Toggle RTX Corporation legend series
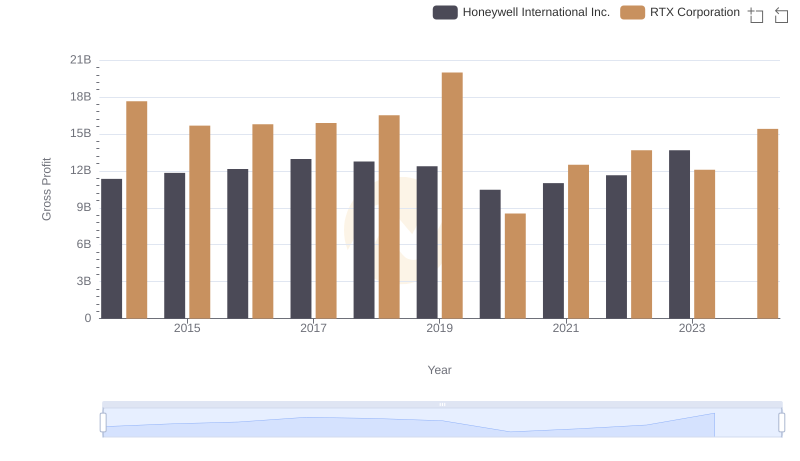Screen dimensions: 800x461 click(x=680, y=12)
